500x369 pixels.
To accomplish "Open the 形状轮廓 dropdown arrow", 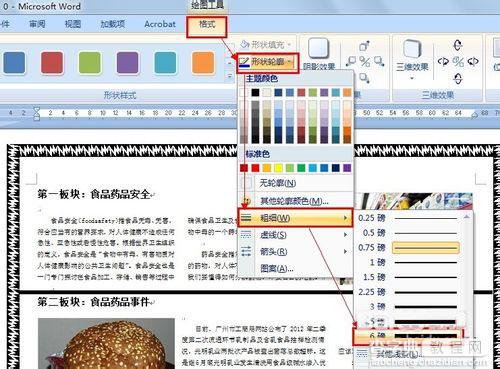I will click(290, 62).
